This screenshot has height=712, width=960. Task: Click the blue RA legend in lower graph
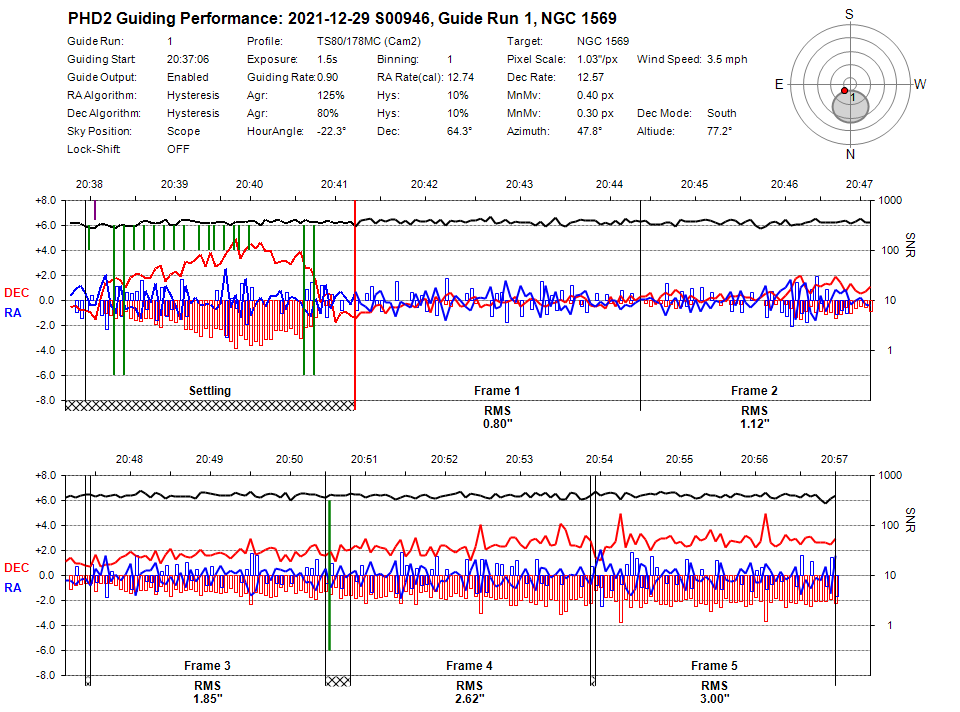click(13, 588)
